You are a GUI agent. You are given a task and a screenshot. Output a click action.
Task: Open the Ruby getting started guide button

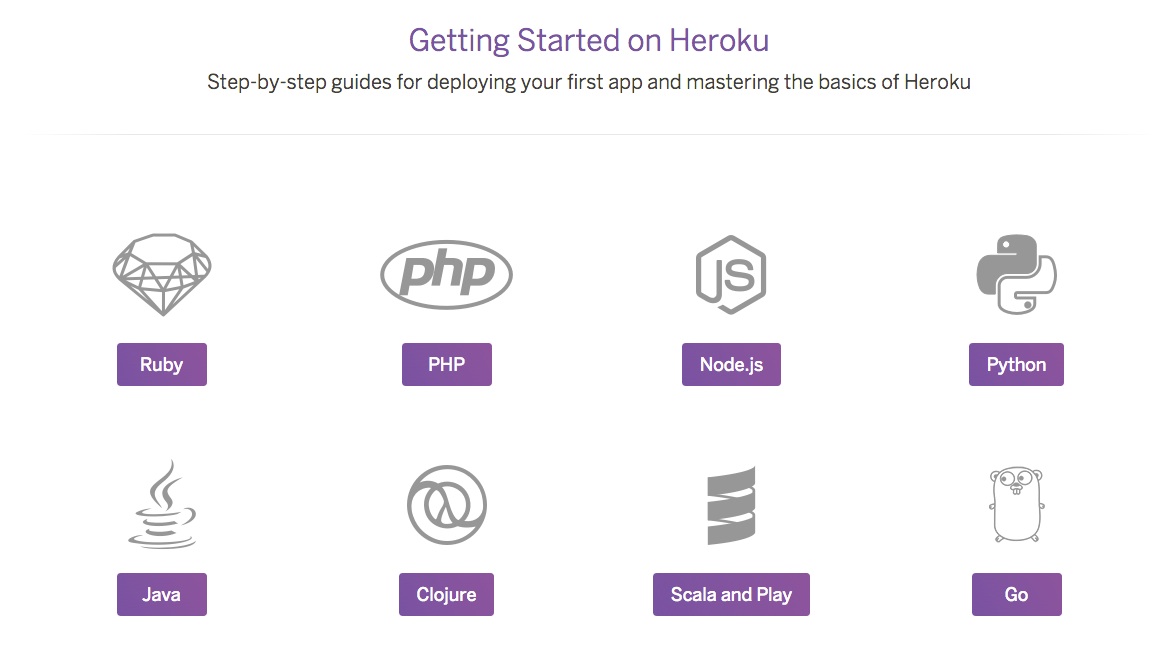click(162, 364)
